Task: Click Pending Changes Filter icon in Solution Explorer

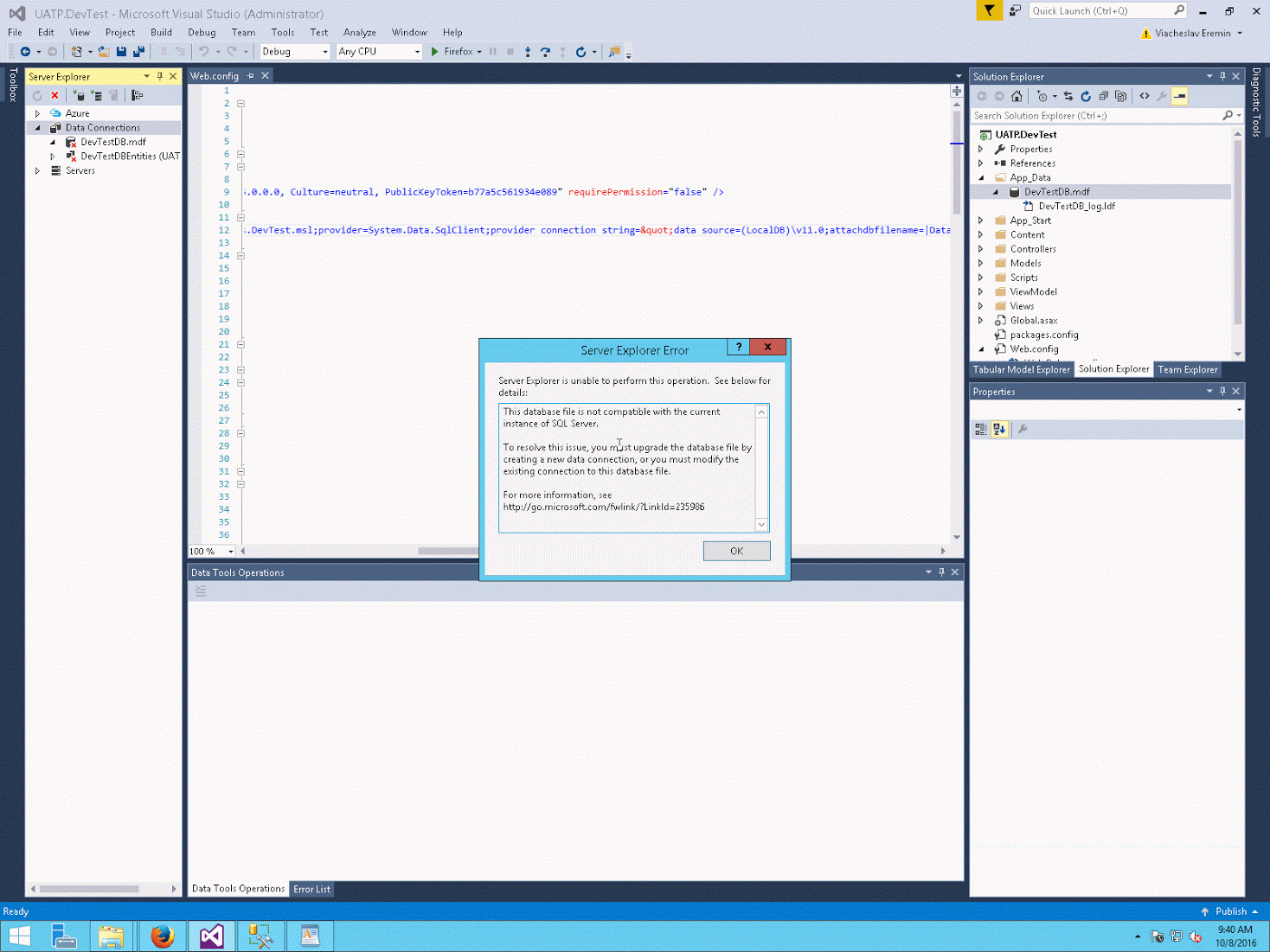Action: click(x=1042, y=96)
